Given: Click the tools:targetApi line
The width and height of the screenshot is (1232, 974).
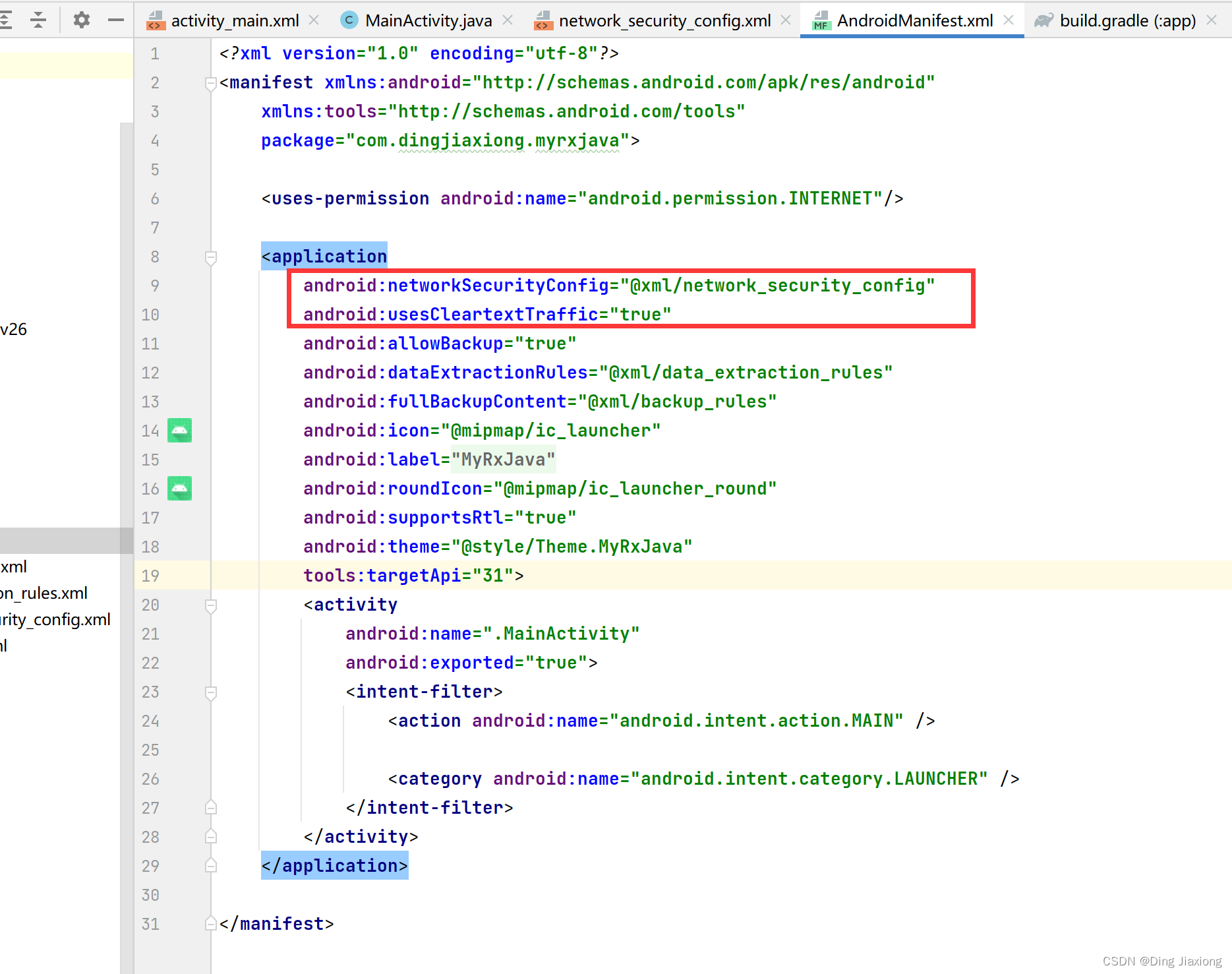Looking at the screenshot, I should pos(413,576).
